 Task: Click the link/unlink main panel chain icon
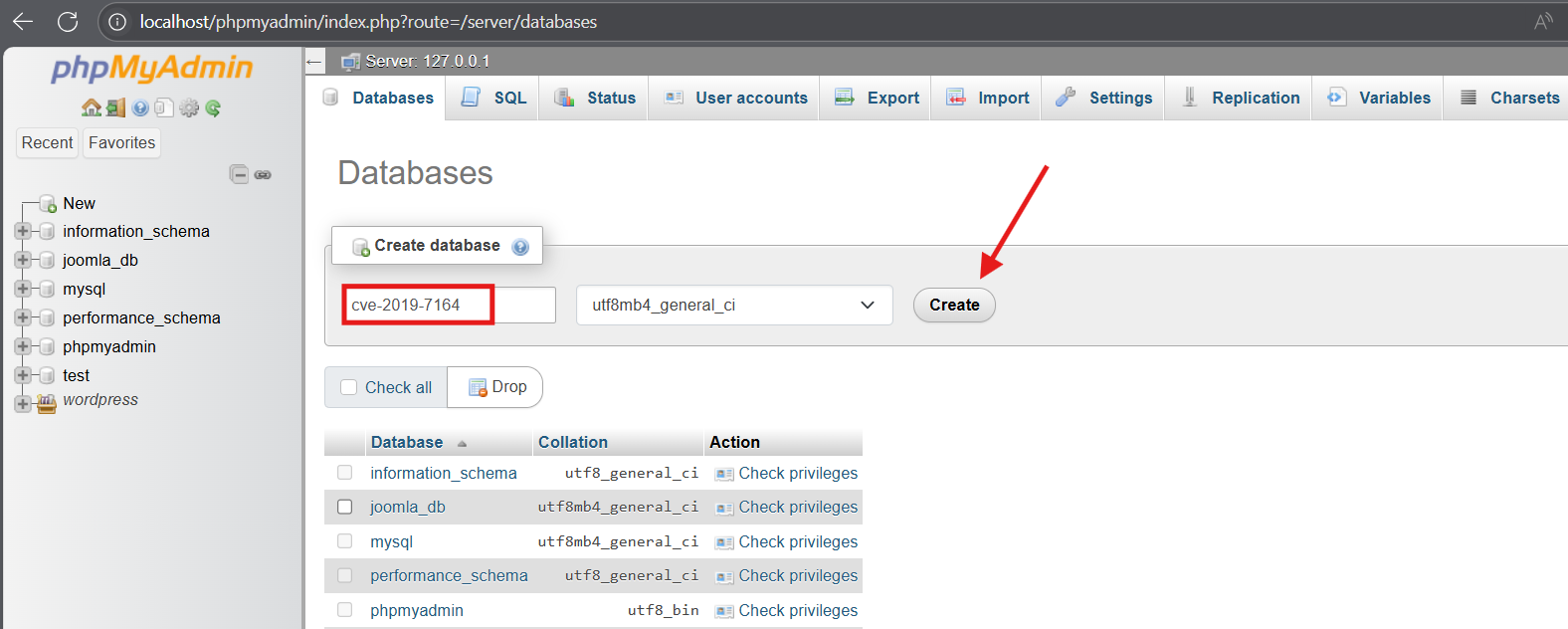[263, 175]
